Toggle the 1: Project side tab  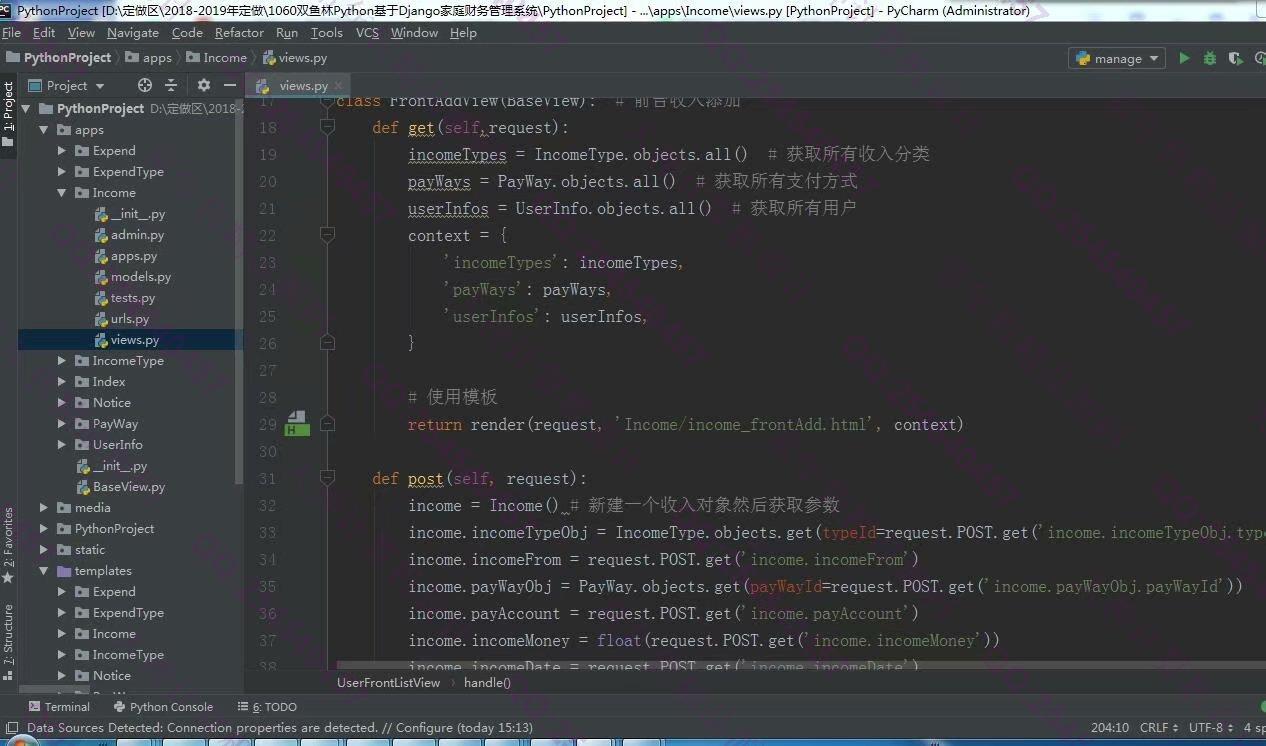8,113
